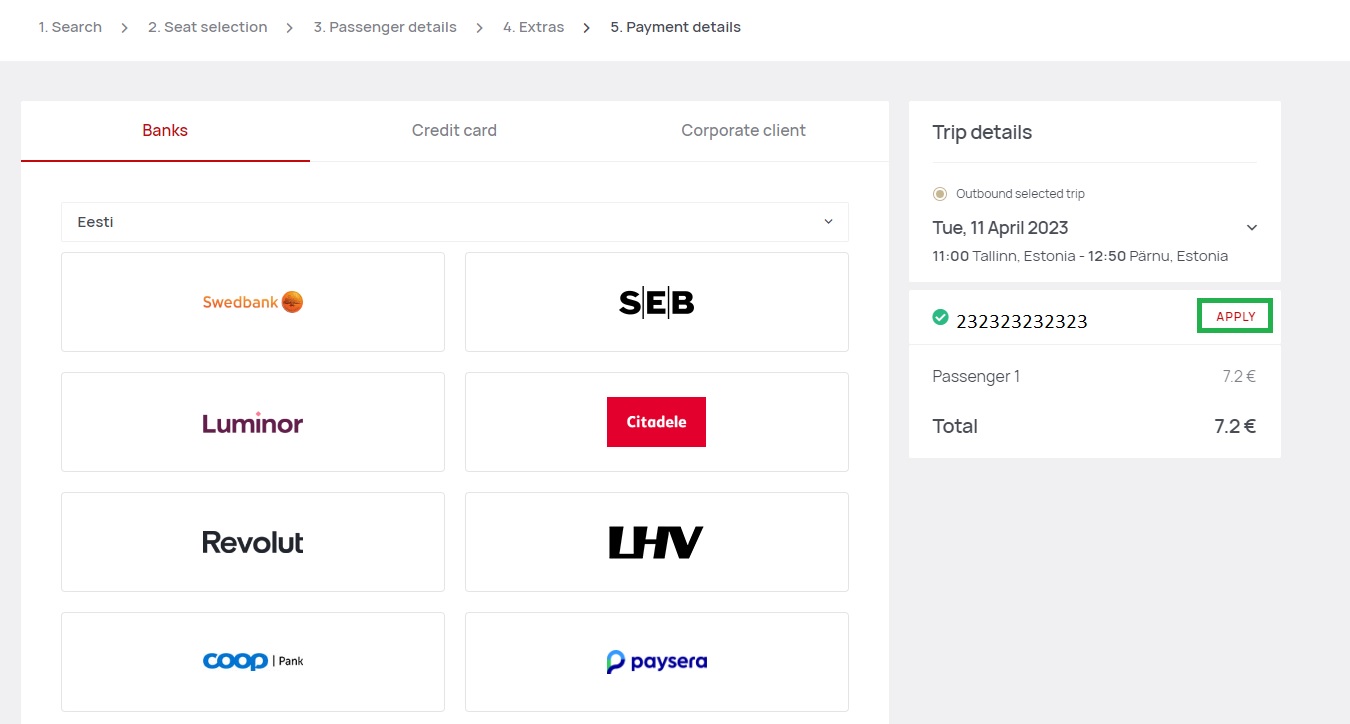This screenshot has width=1350, height=724.
Task: Choose the Paysera payment logo
Action: (x=656, y=661)
